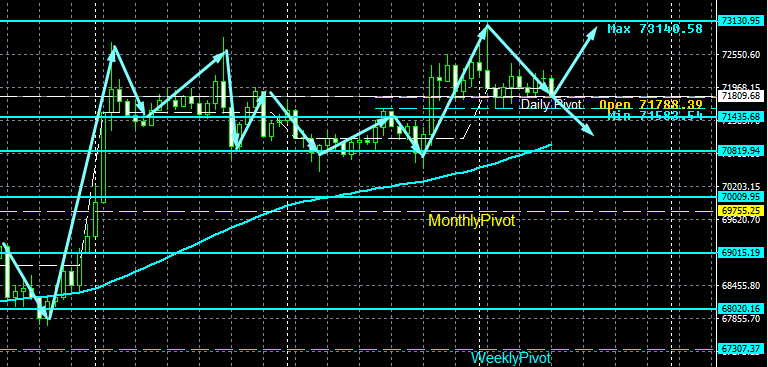Click the Open 71788.39 label
768x367 pixels.
click(651, 104)
